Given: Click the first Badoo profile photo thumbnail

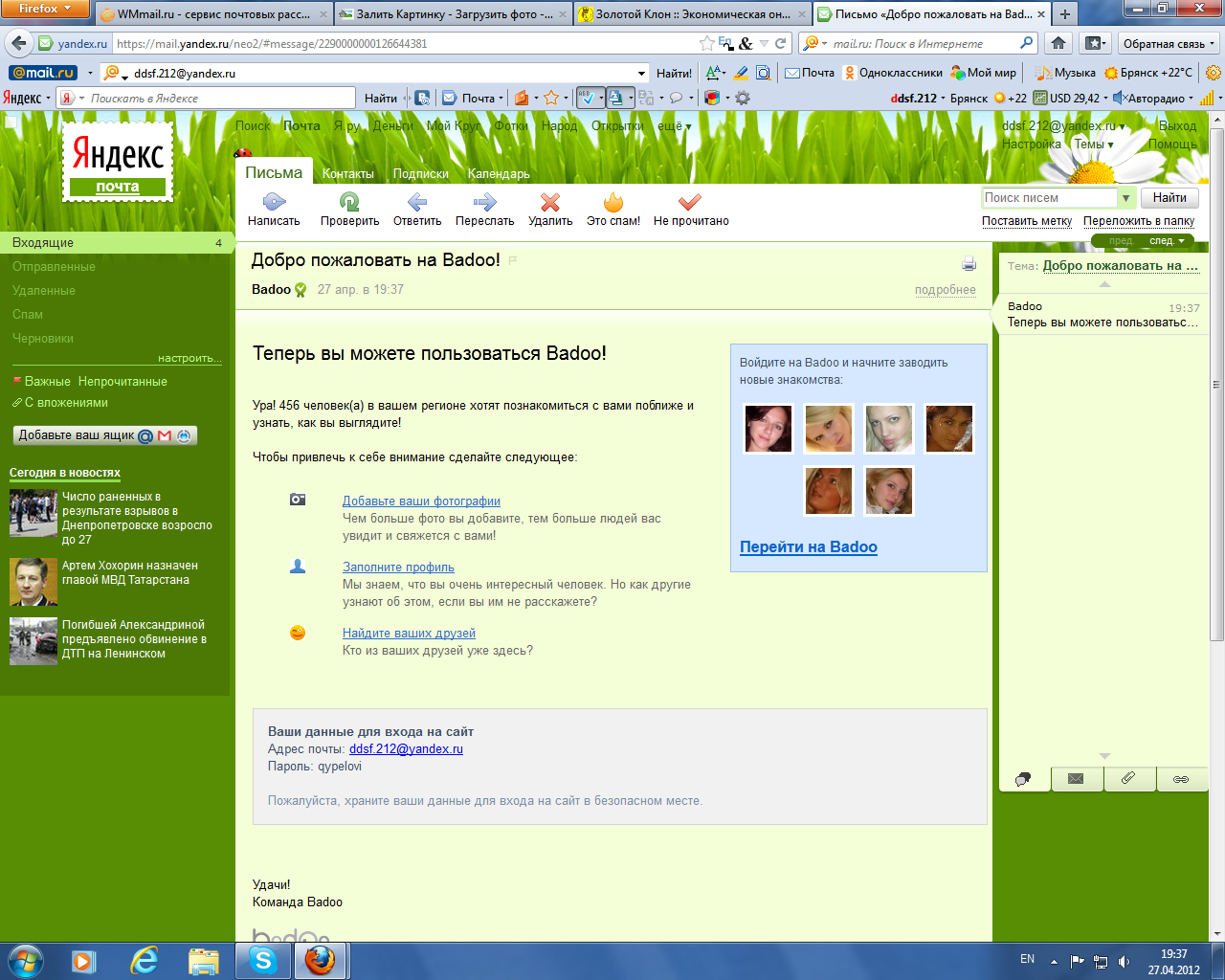Looking at the screenshot, I should point(768,428).
